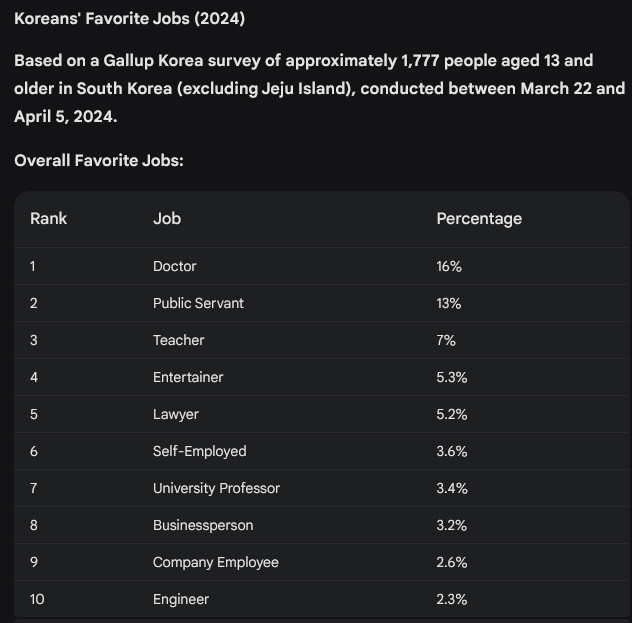The image size is (632, 623).
Task: Click the Overall Favorite Jobs heading
Action: pyautogui.click(x=99, y=160)
